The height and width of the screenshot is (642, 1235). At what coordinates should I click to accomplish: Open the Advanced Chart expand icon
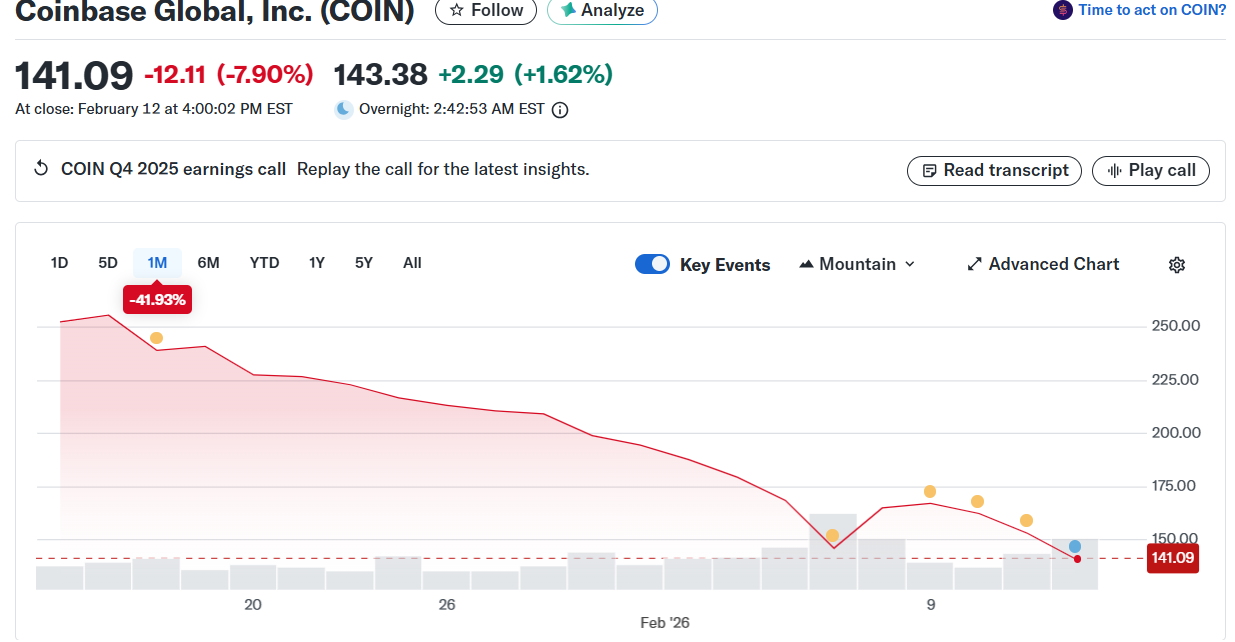pyautogui.click(x=974, y=265)
